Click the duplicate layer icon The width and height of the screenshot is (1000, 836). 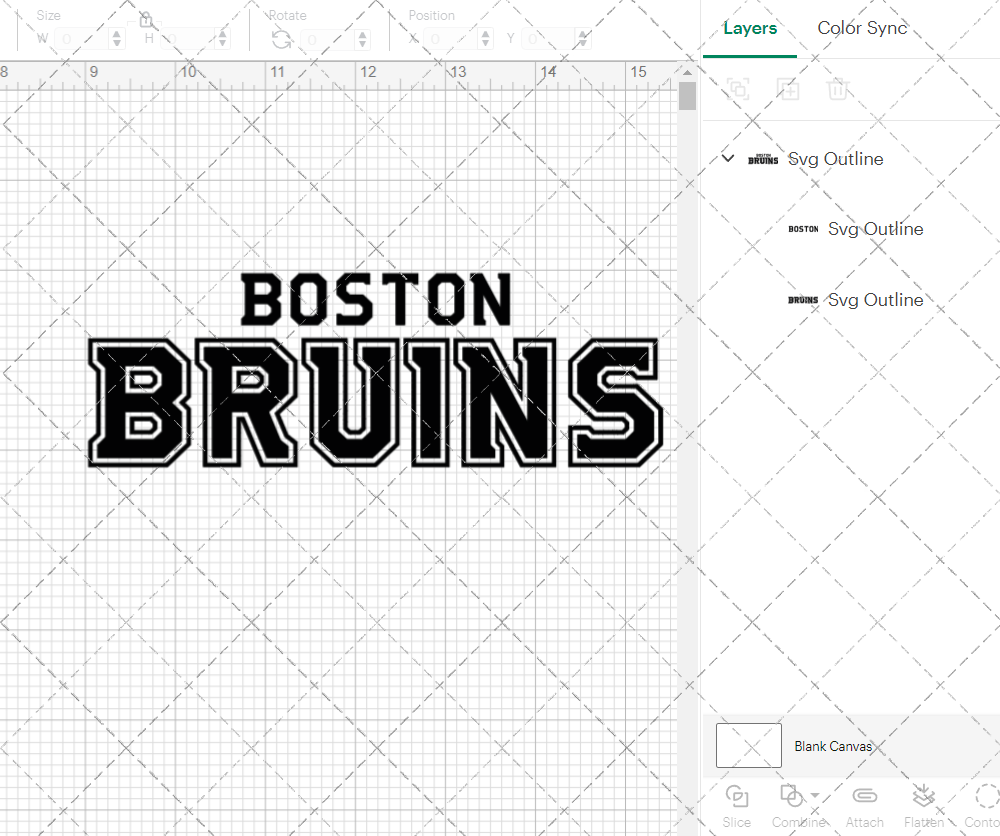tap(737, 89)
